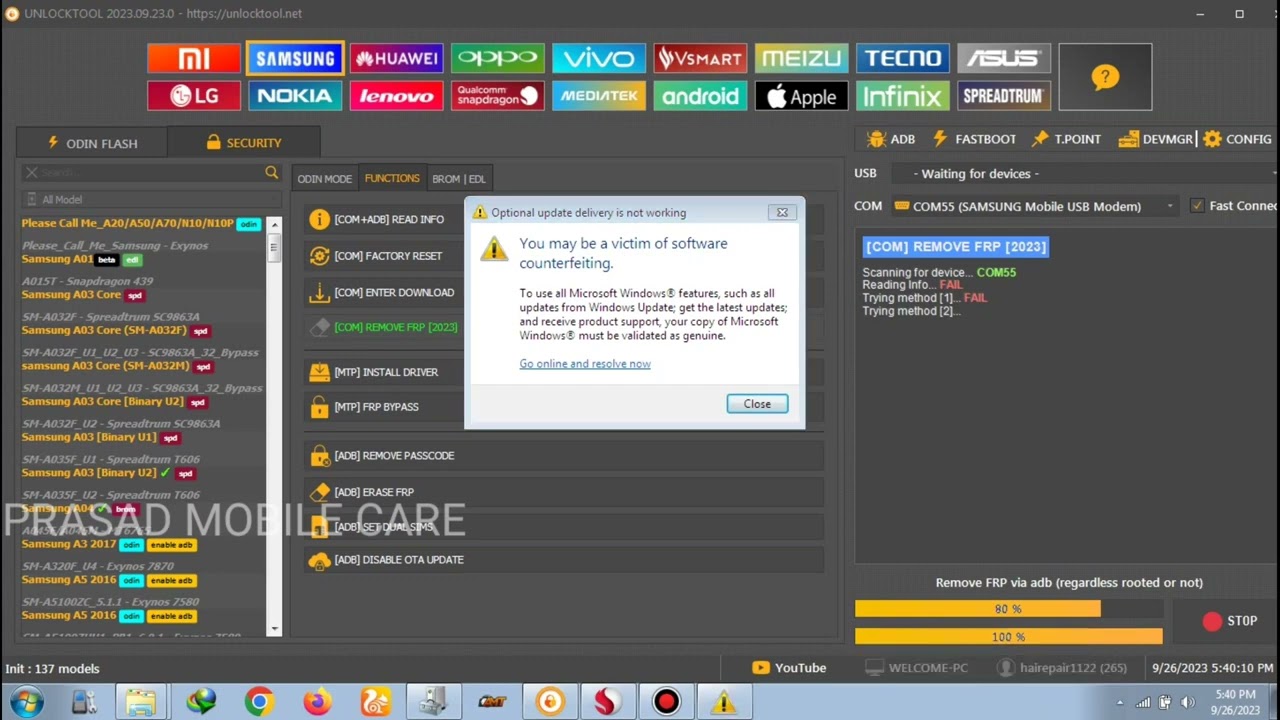This screenshot has width=1280, height=720.
Task: Choose the Infinix brand logo
Action: point(903,96)
